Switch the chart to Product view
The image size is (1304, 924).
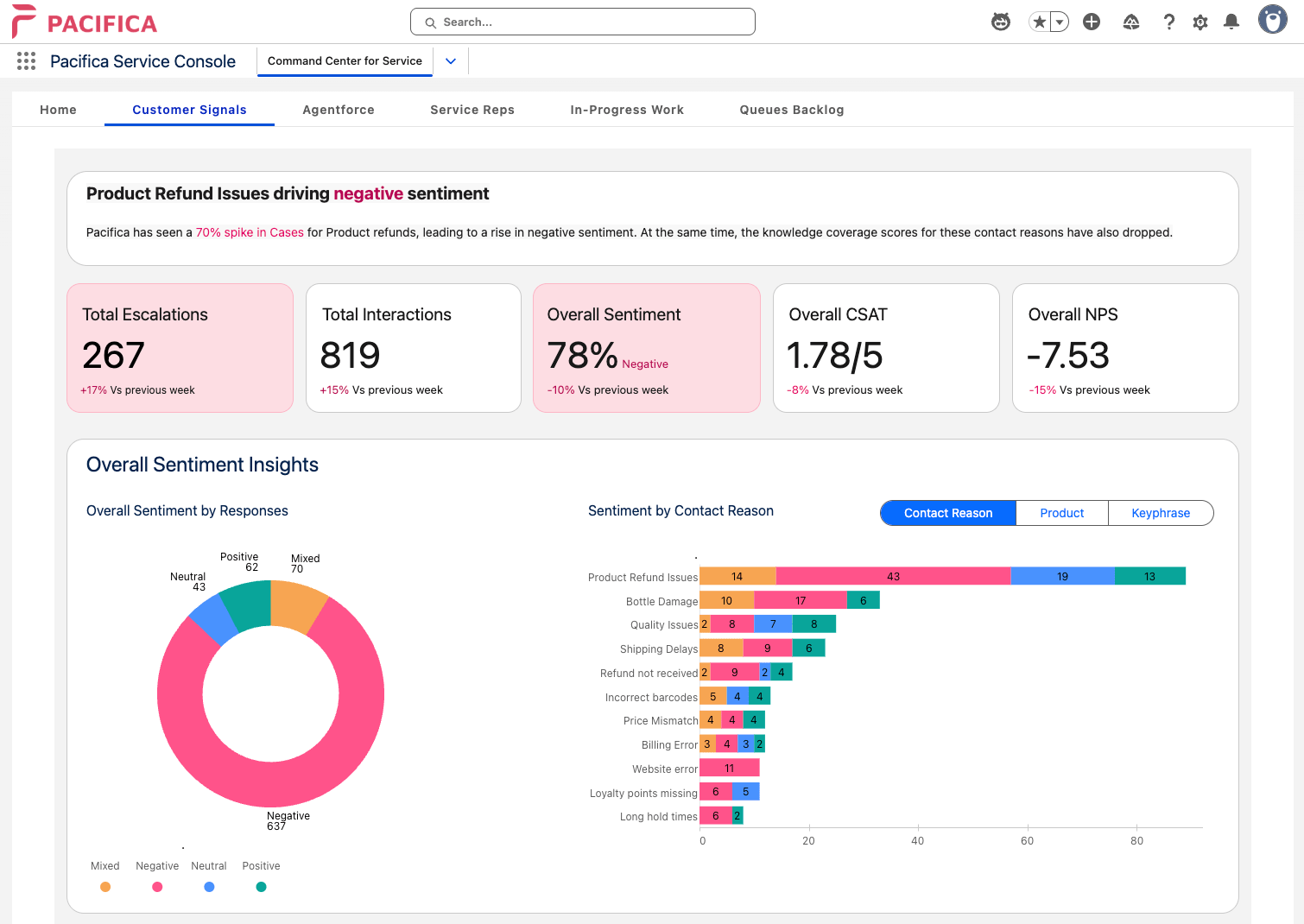click(1061, 513)
